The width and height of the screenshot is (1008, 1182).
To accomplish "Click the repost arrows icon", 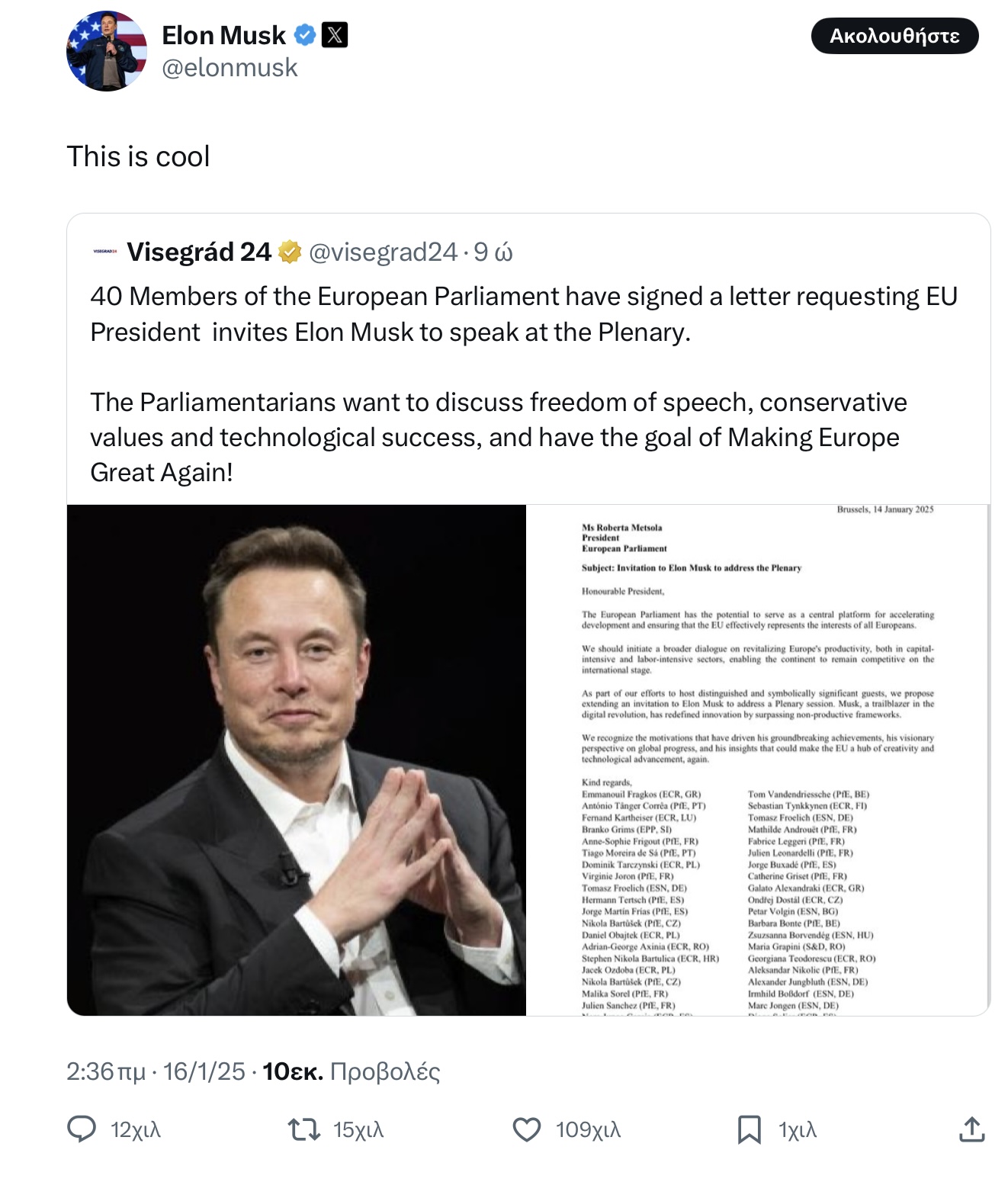I will pos(303,1129).
